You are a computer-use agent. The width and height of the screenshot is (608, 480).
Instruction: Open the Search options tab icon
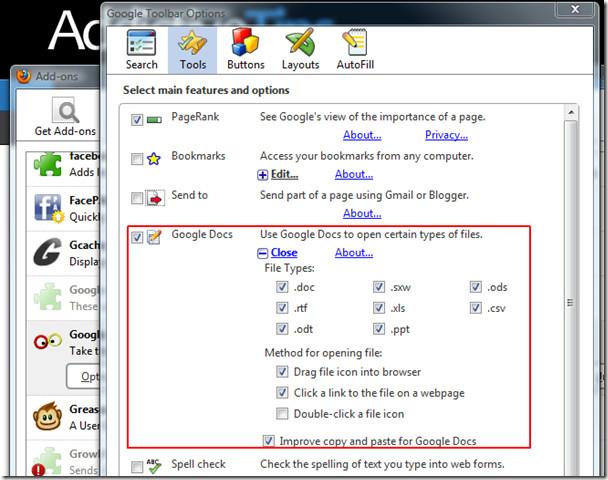click(x=141, y=44)
